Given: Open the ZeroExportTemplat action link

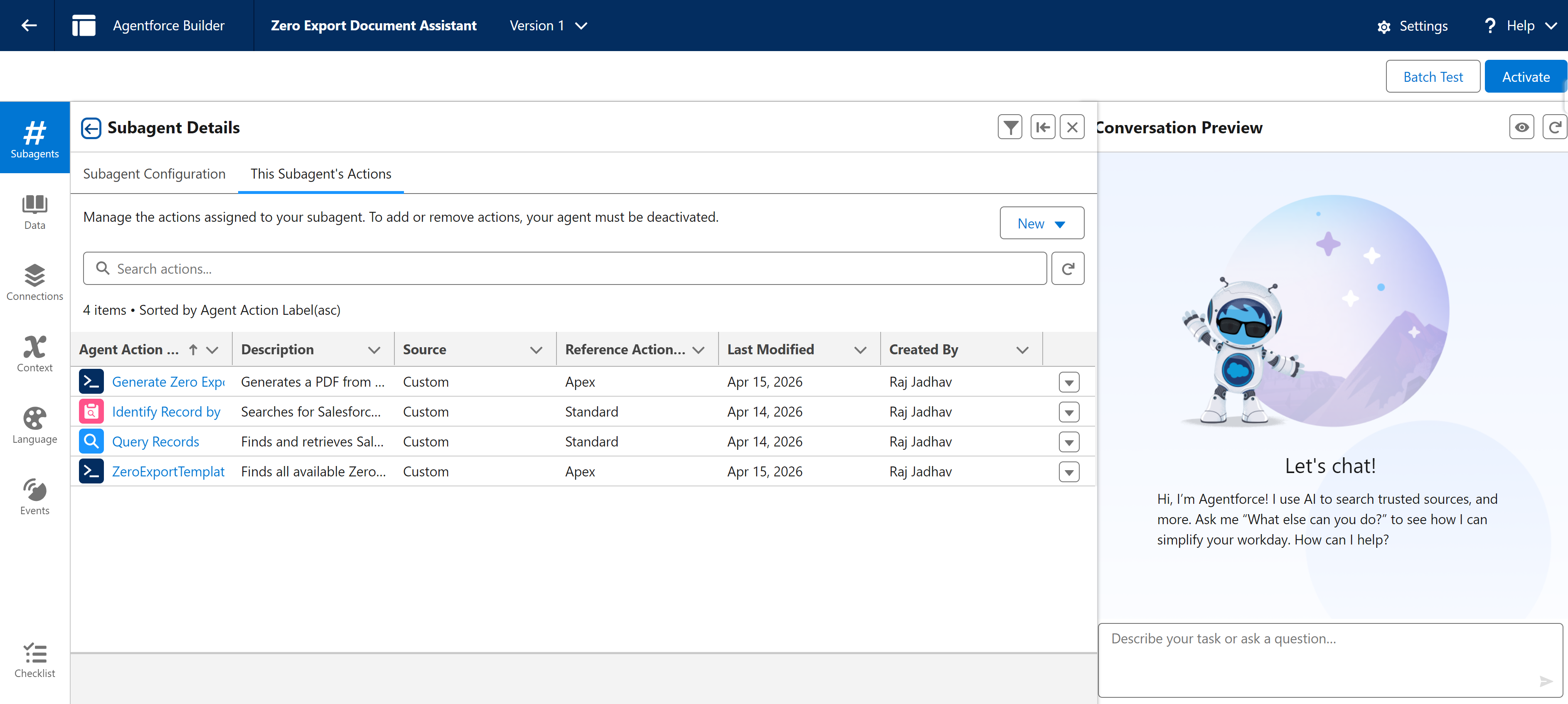Looking at the screenshot, I should tap(169, 471).
